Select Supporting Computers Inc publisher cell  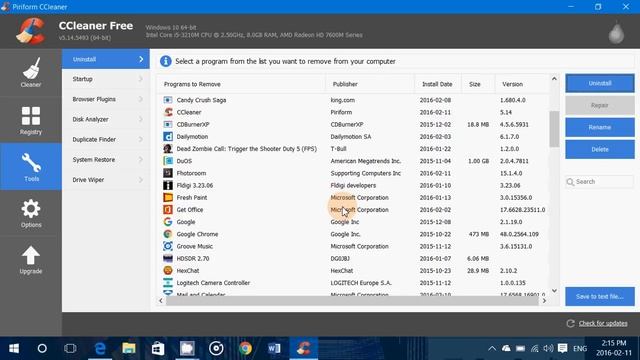pyautogui.click(x=366, y=173)
